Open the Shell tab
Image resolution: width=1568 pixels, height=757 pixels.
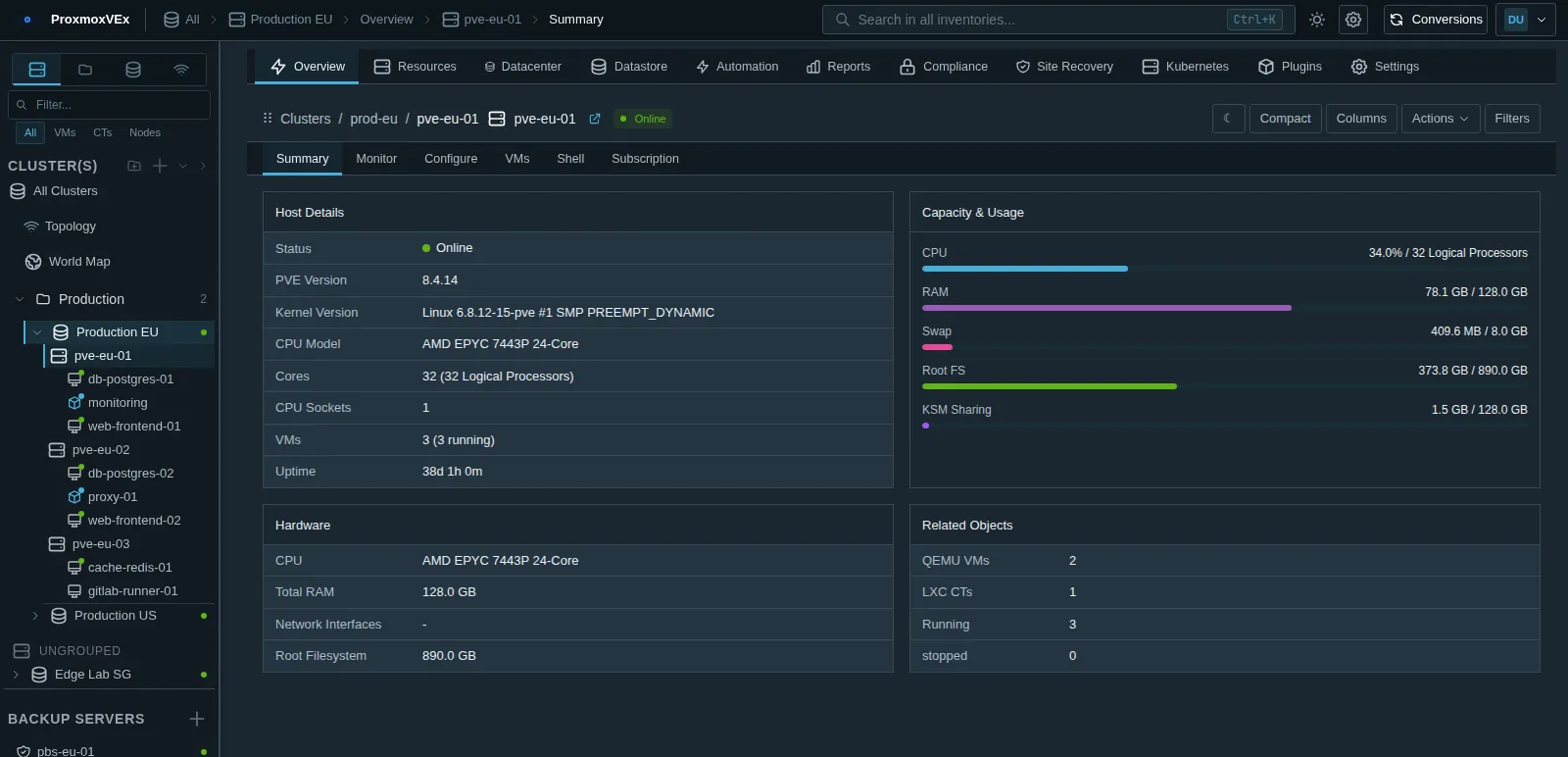pyautogui.click(x=570, y=159)
